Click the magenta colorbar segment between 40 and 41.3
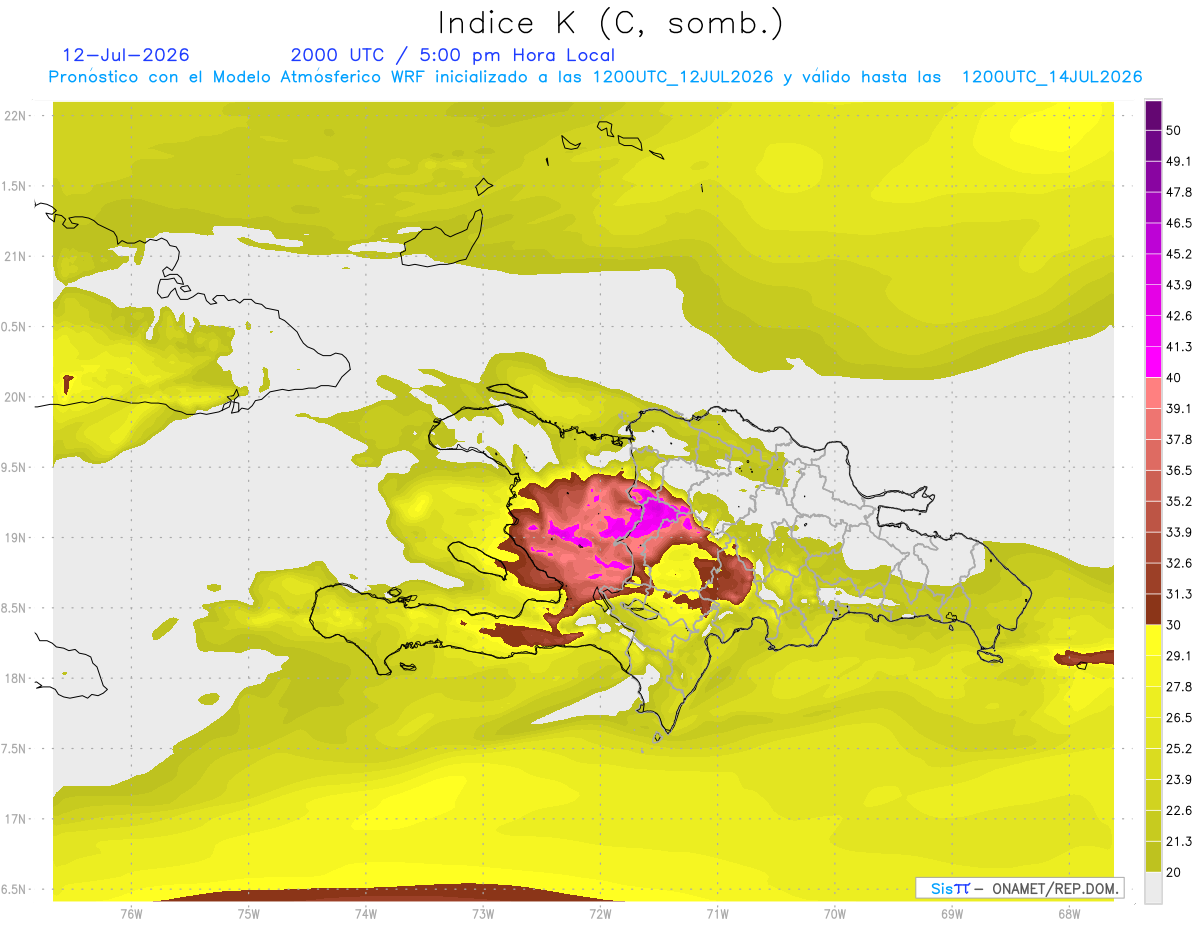 coord(1153,362)
